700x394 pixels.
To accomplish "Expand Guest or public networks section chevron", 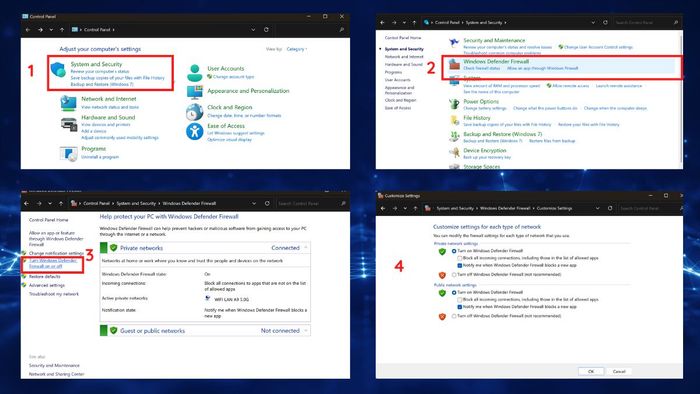I will 306,331.
